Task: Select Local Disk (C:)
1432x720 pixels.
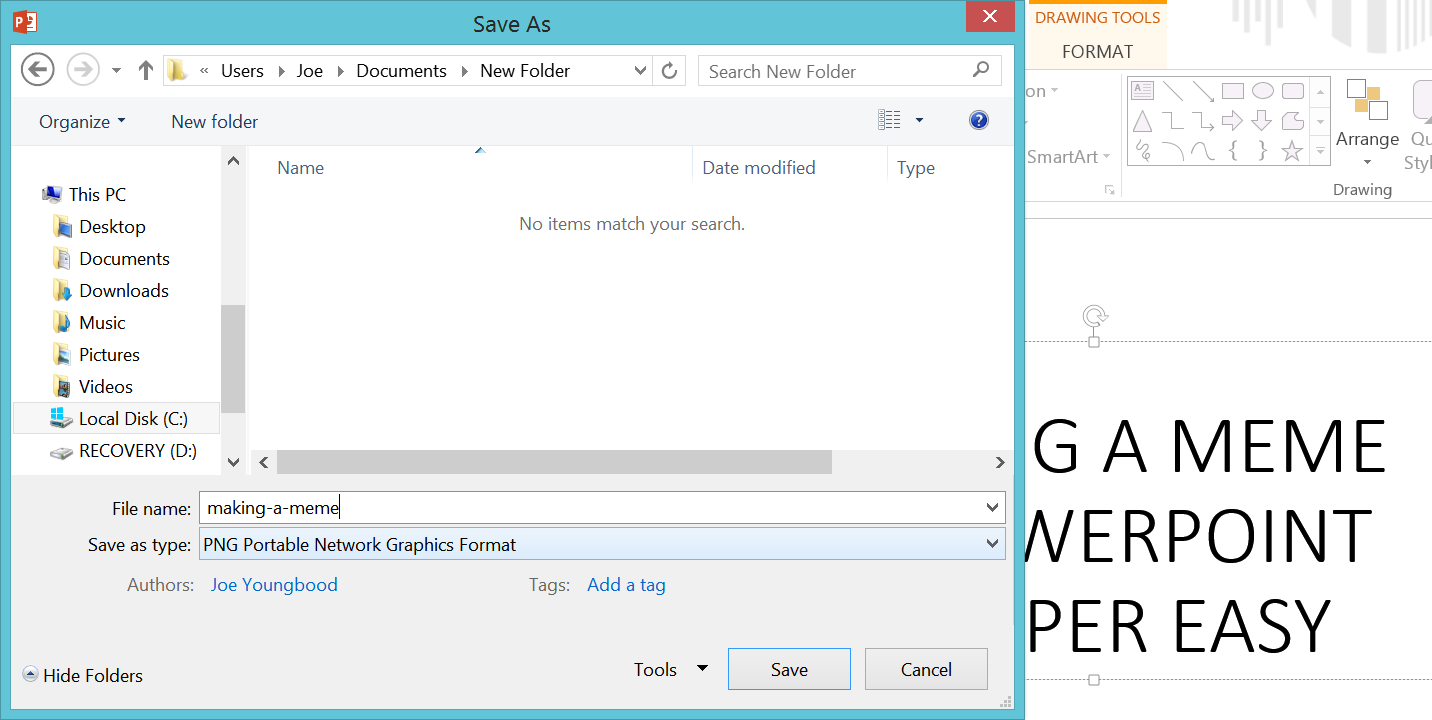Action: 117,419
